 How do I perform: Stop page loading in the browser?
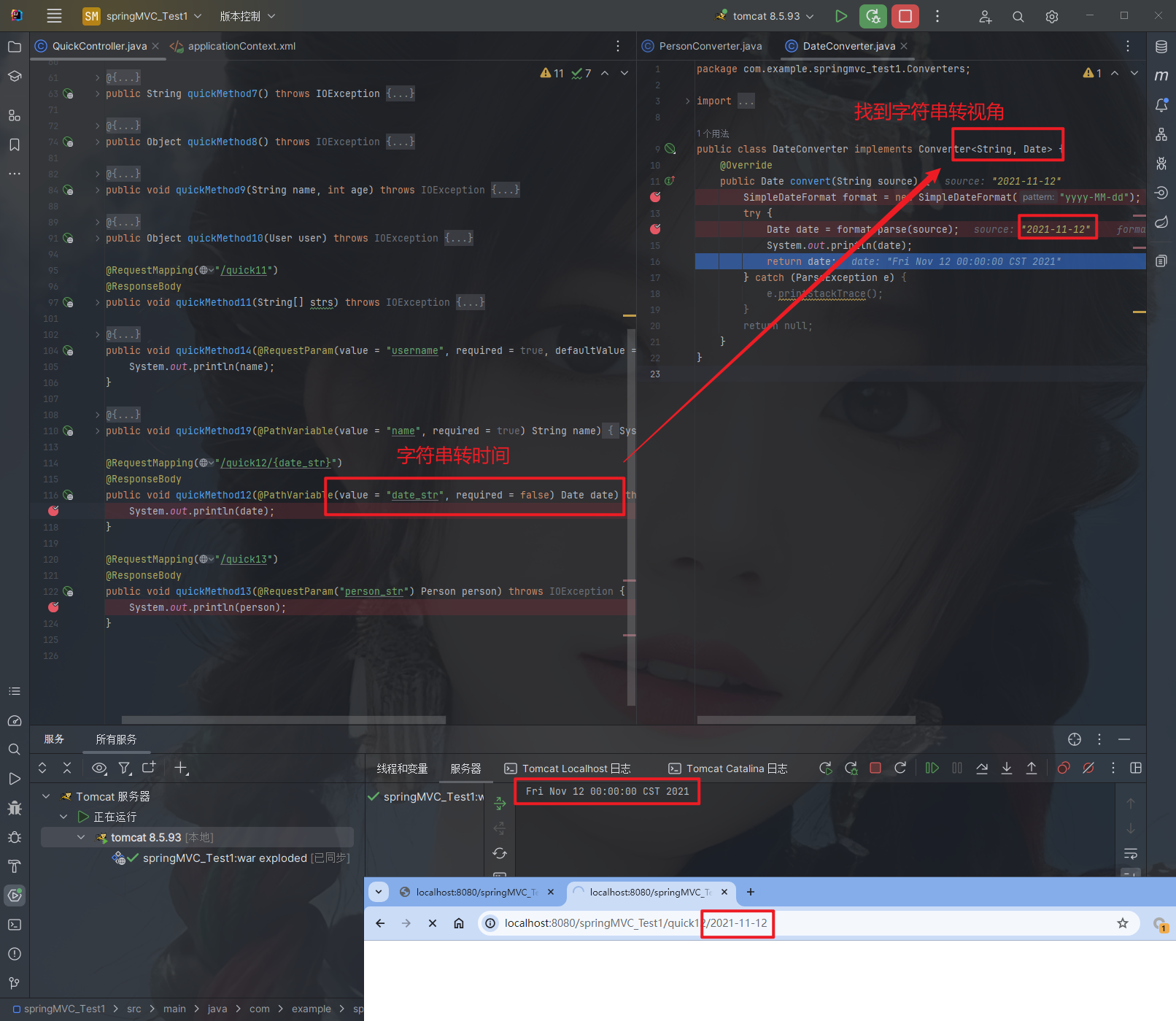(433, 923)
